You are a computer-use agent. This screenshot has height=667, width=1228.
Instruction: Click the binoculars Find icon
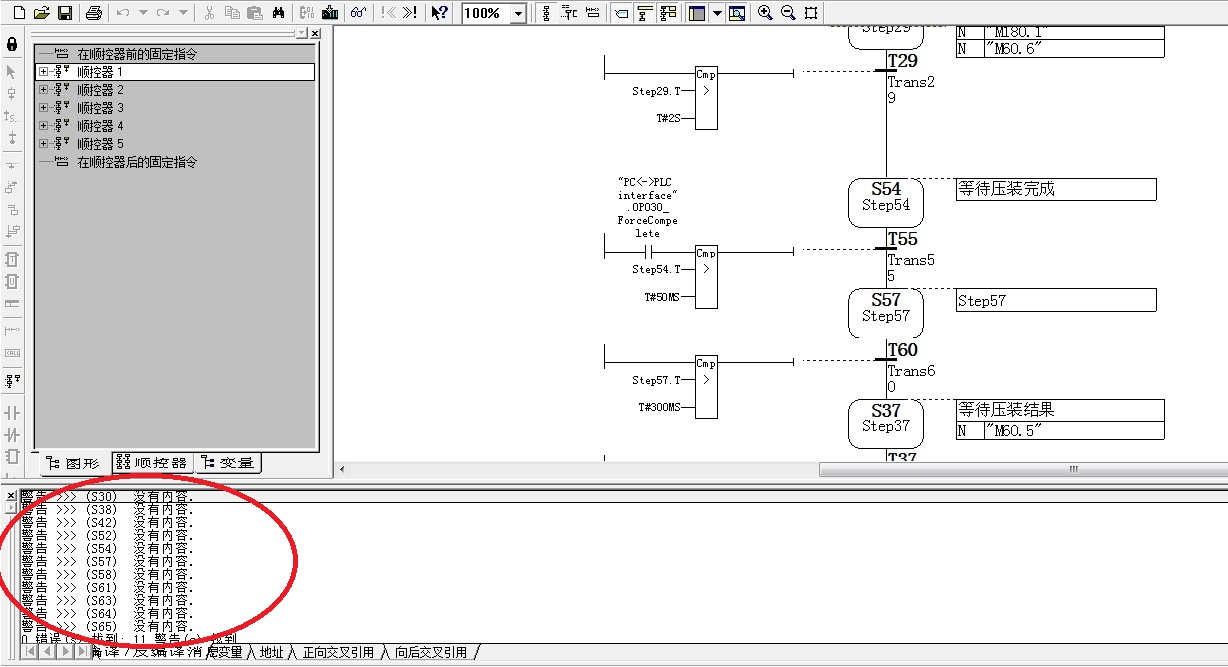click(x=279, y=13)
